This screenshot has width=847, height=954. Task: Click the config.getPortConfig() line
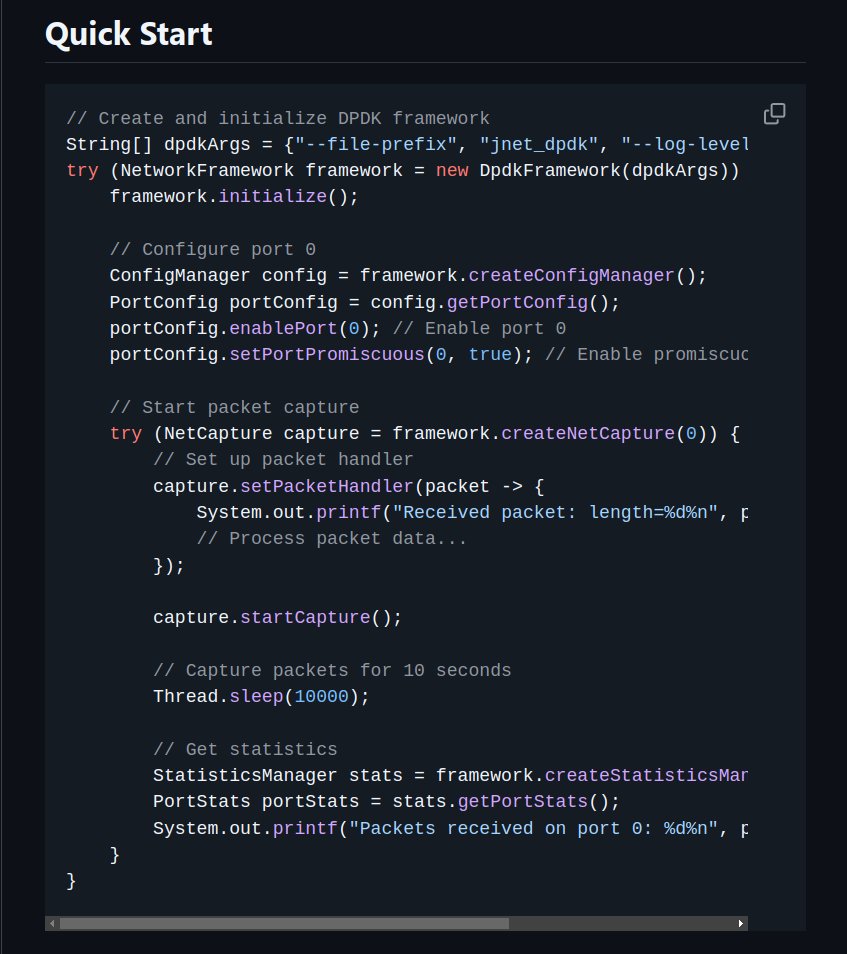364,302
